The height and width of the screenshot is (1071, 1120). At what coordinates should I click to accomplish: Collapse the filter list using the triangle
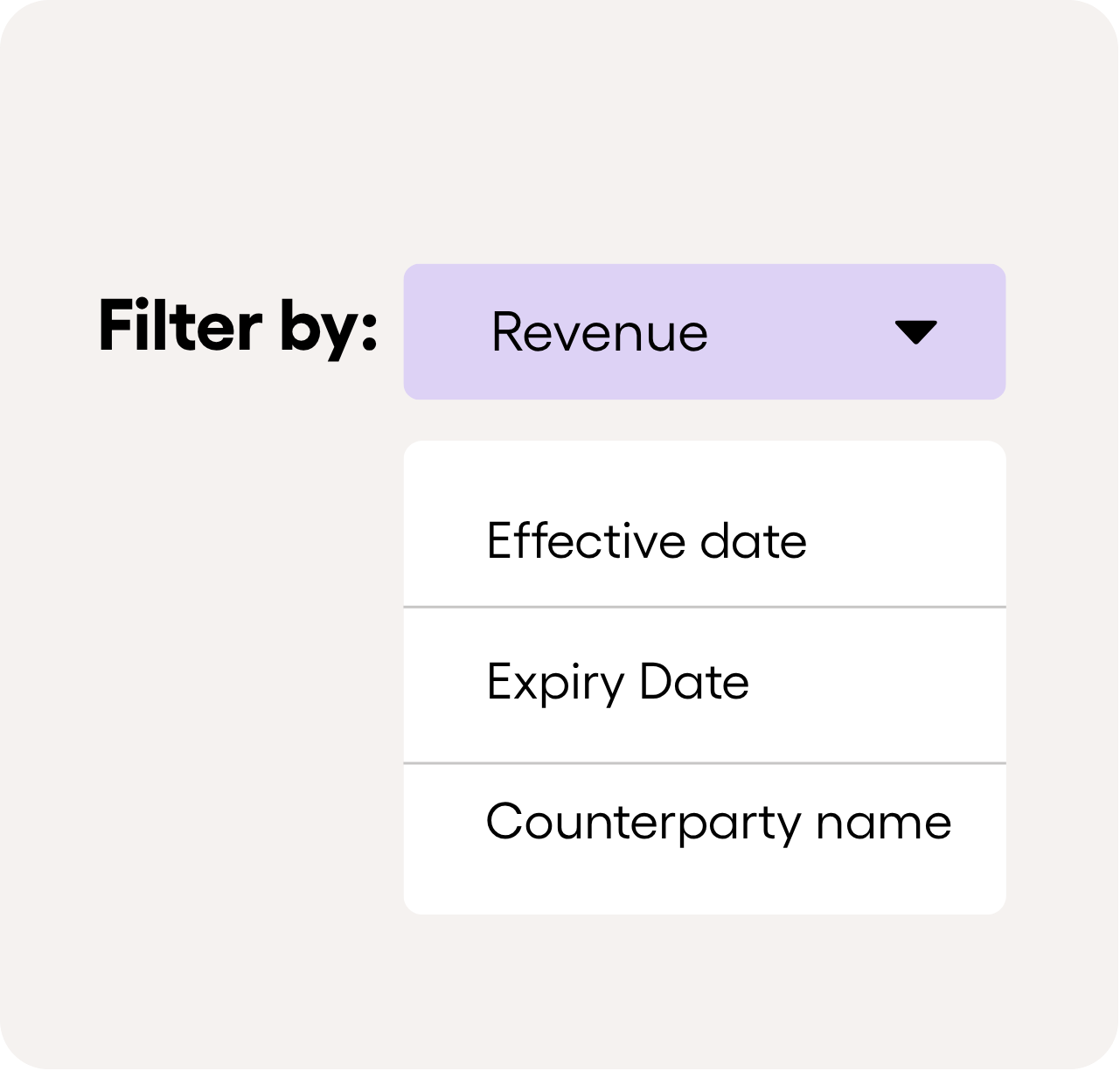pos(915,332)
